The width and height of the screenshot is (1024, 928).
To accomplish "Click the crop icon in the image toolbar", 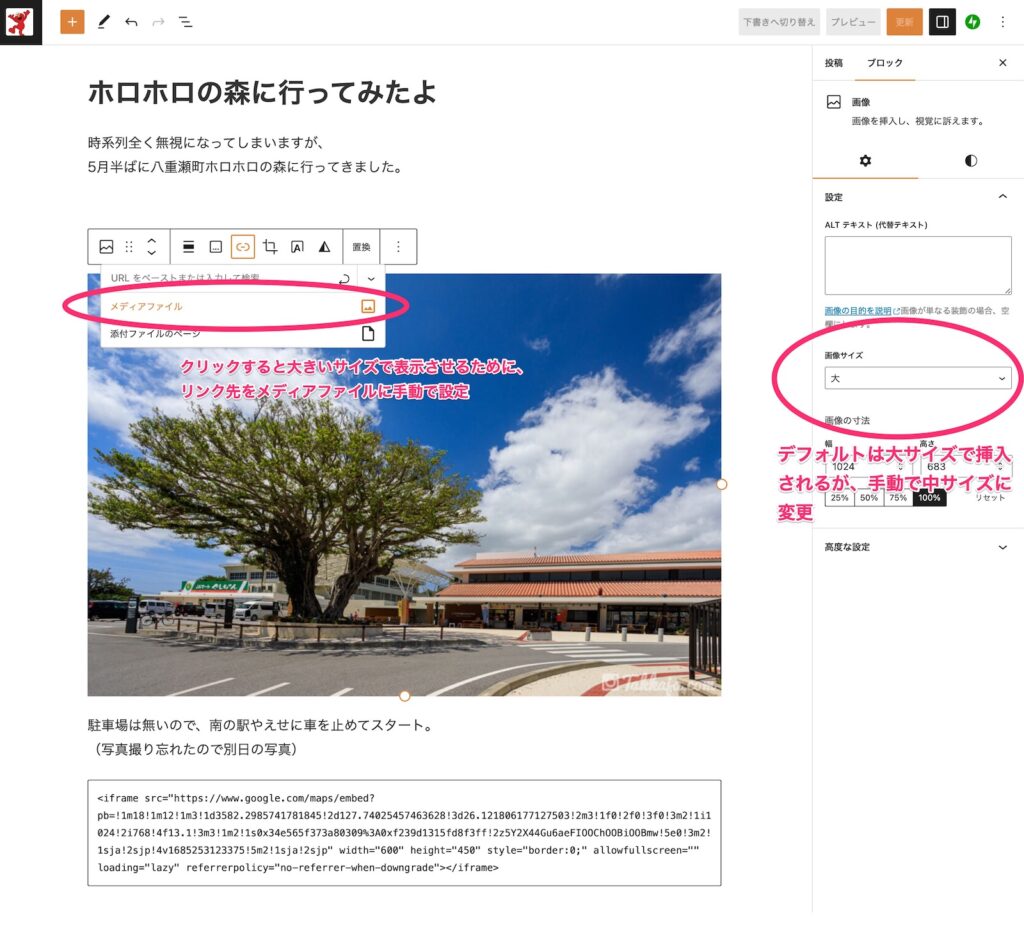I will [270, 247].
